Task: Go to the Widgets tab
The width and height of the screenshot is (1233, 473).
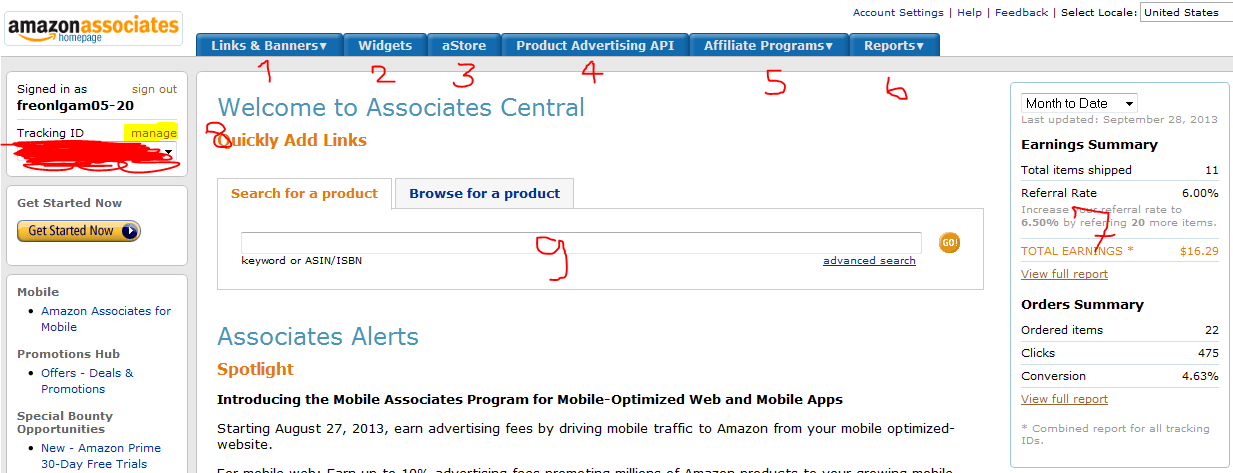Action: pos(385,45)
